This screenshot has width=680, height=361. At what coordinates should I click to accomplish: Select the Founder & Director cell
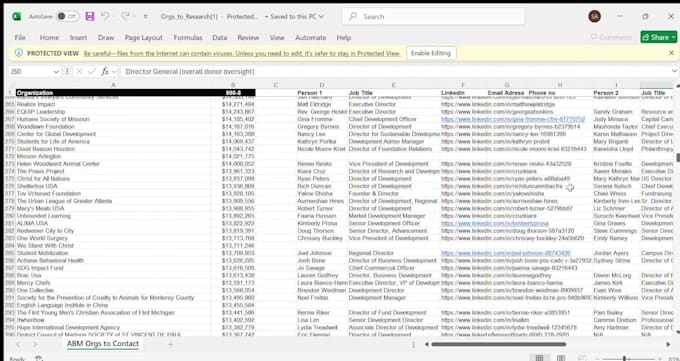click(393, 194)
